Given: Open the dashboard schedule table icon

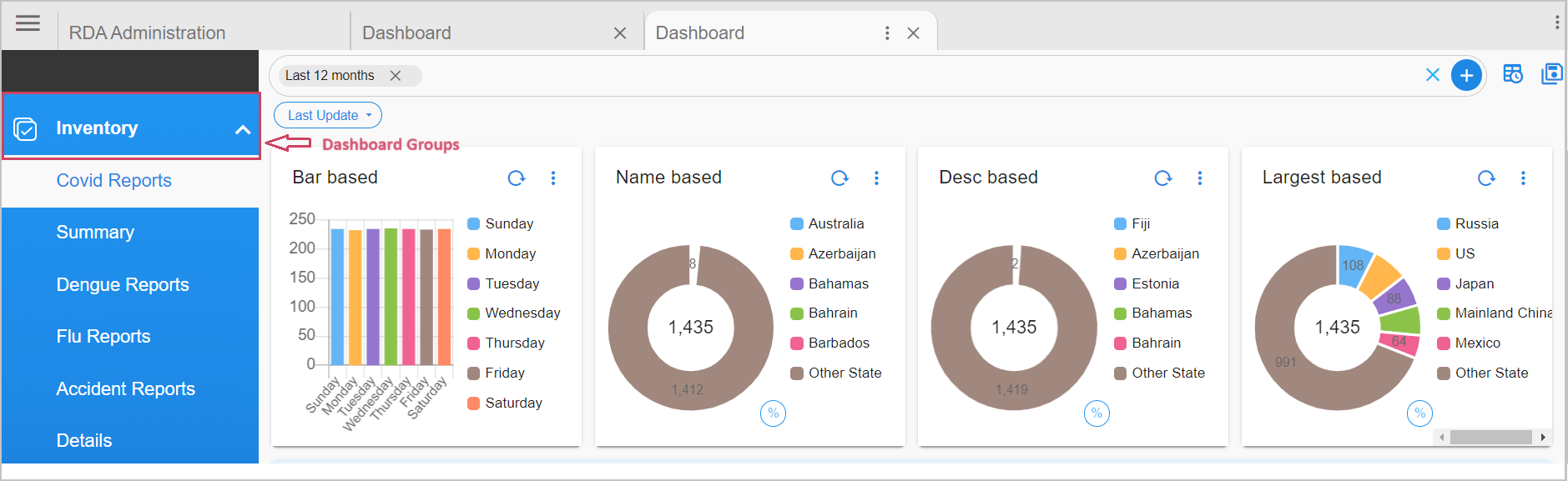Looking at the screenshot, I should tap(1512, 74).
